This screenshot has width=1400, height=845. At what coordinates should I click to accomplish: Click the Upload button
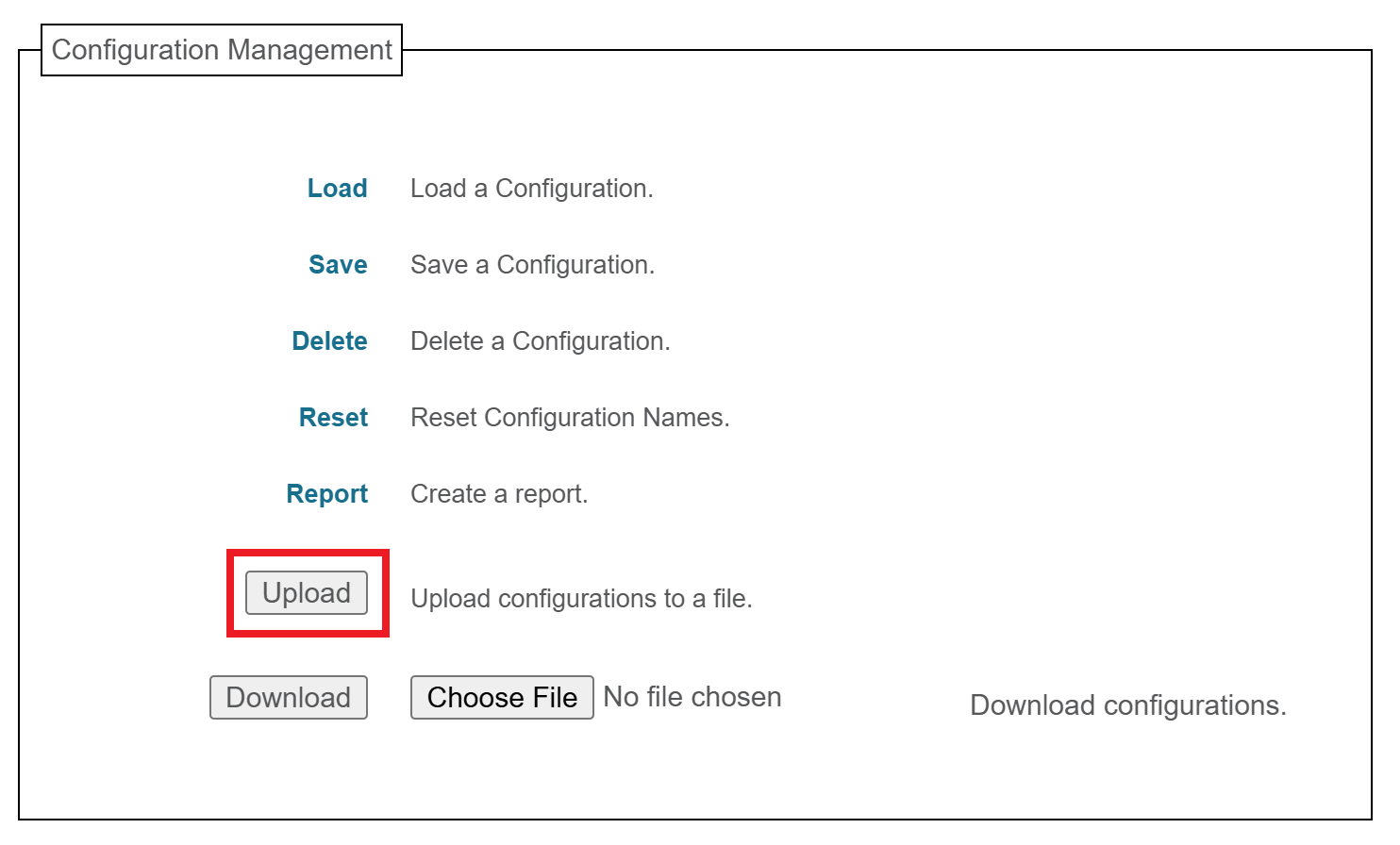(307, 593)
